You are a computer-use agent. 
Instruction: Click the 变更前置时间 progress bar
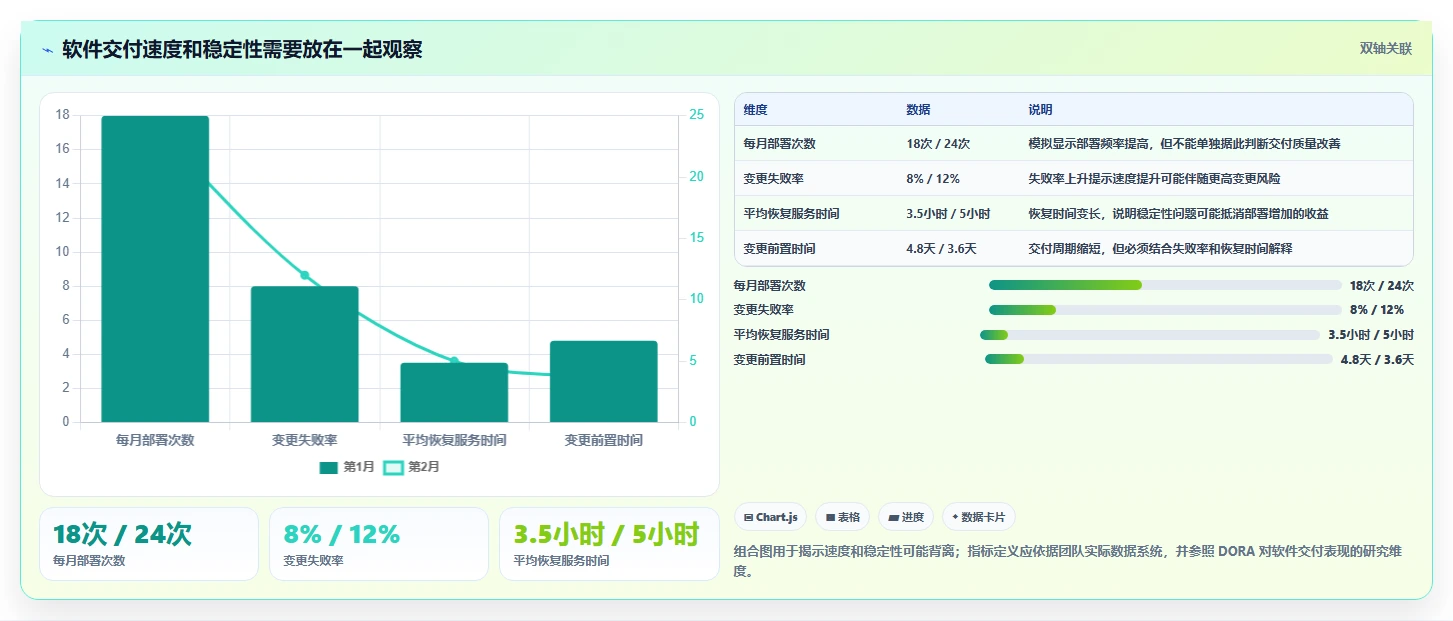[x=1159, y=359]
